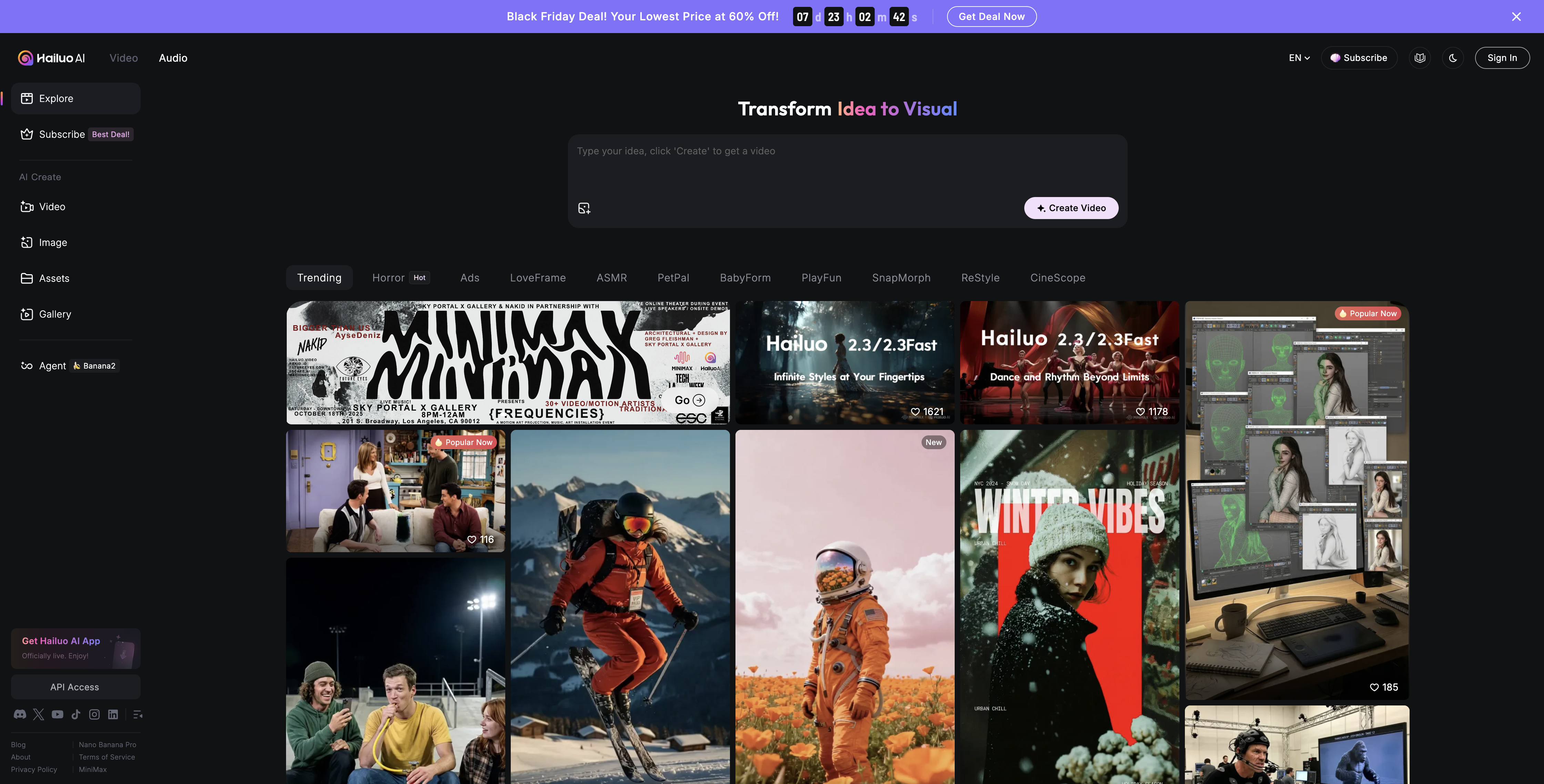1544x784 pixels.
Task: Click the Instagram social icon
Action: point(94,714)
